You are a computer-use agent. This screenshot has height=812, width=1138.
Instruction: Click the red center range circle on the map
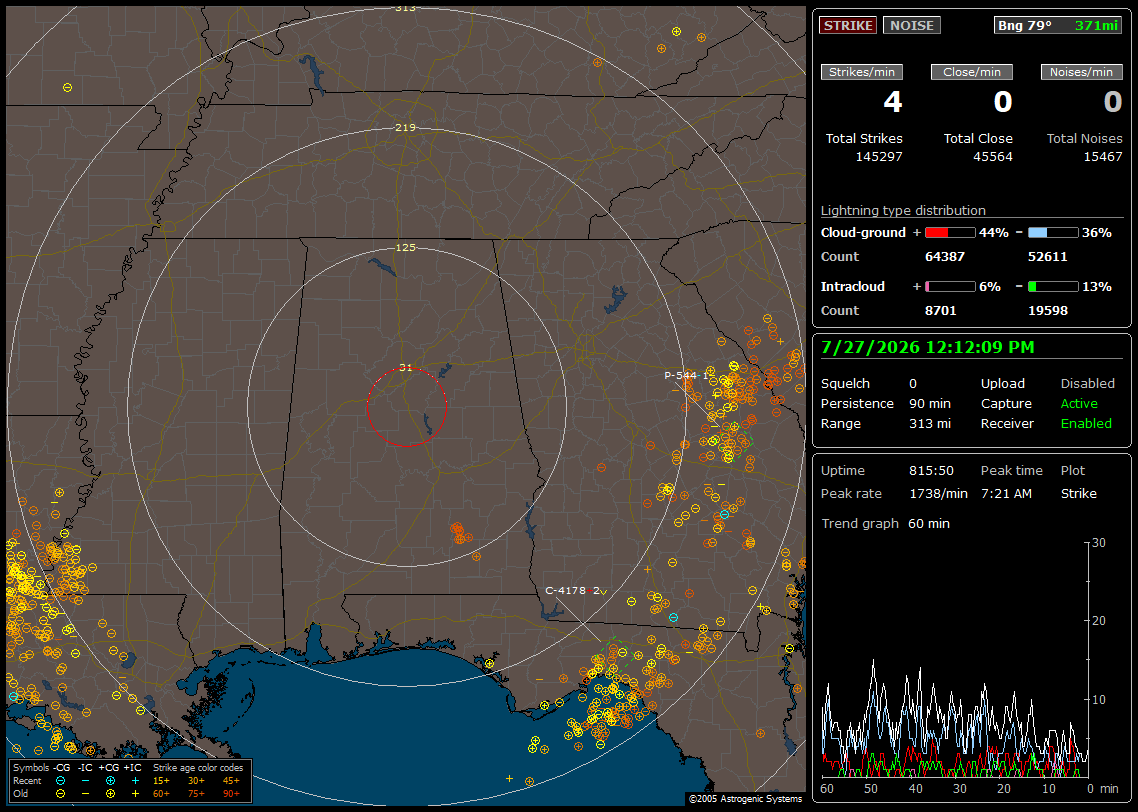pos(406,407)
